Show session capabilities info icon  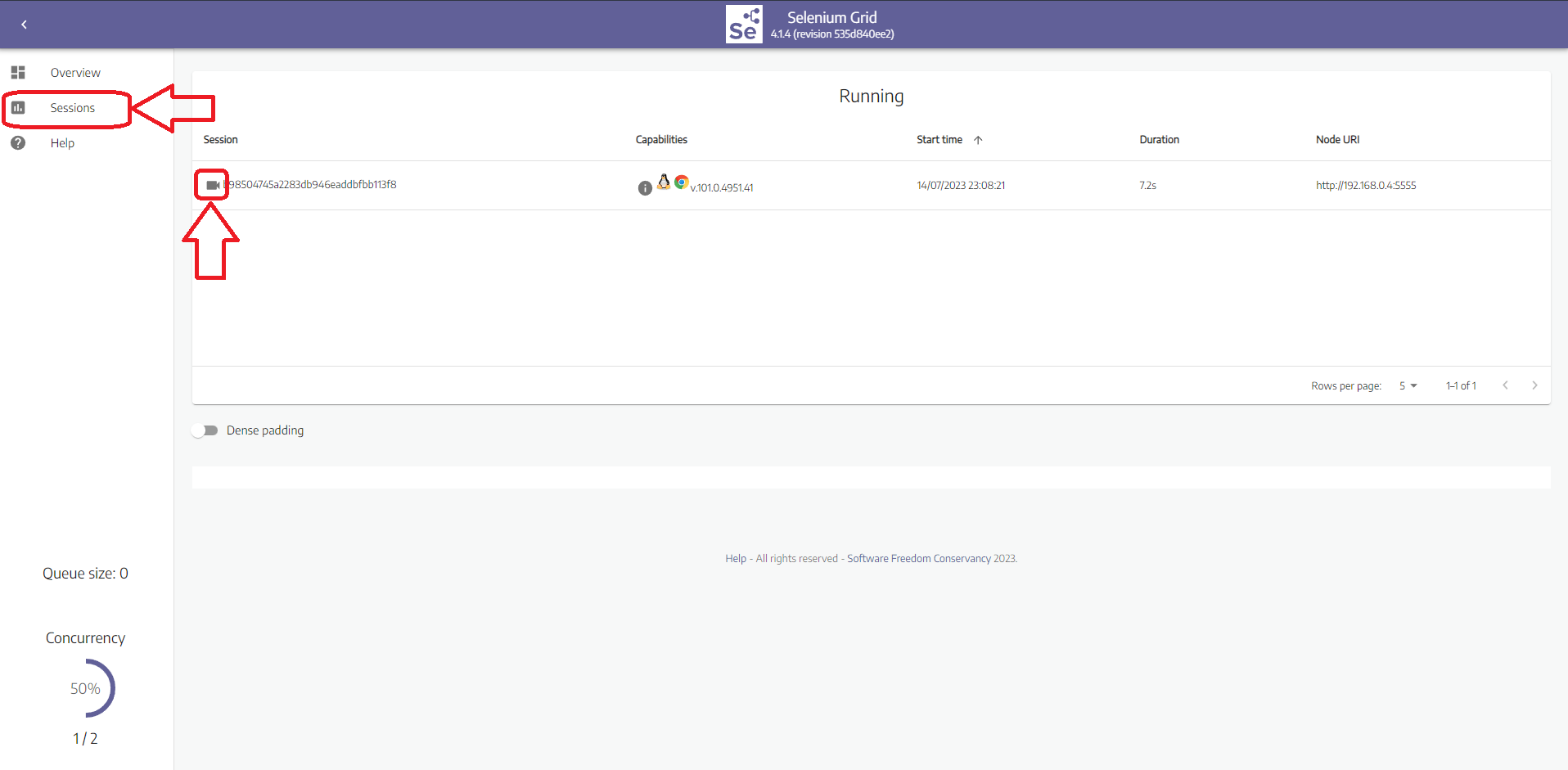[645, 188]
